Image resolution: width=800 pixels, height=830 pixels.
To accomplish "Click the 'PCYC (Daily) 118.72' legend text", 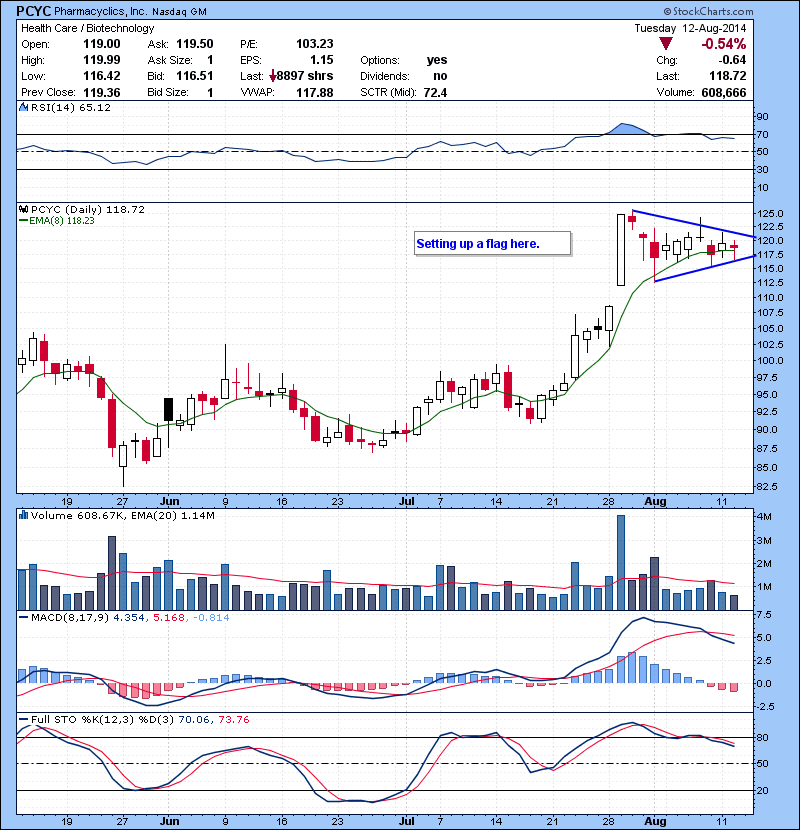I will [x=87, y=210].
